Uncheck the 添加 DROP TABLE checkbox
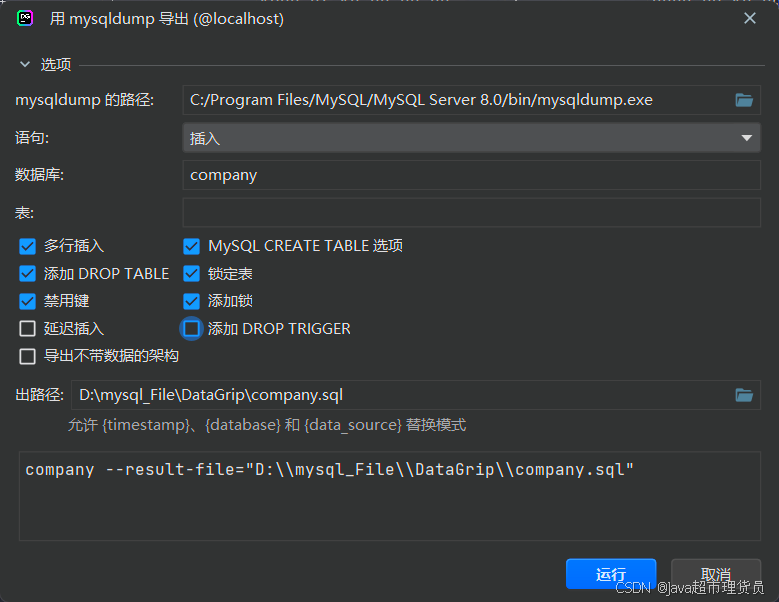Screen dimensions: 779x602 click(27, 274)
